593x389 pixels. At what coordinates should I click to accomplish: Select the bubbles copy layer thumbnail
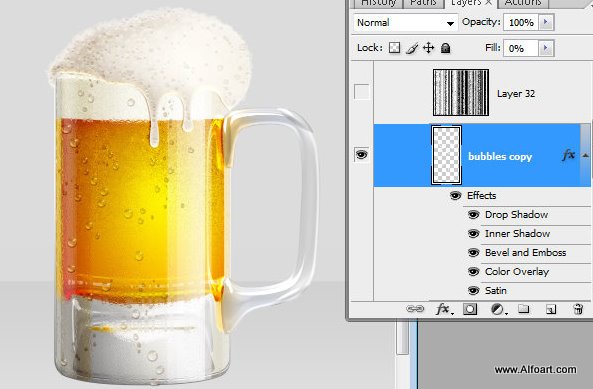(447, 155)
